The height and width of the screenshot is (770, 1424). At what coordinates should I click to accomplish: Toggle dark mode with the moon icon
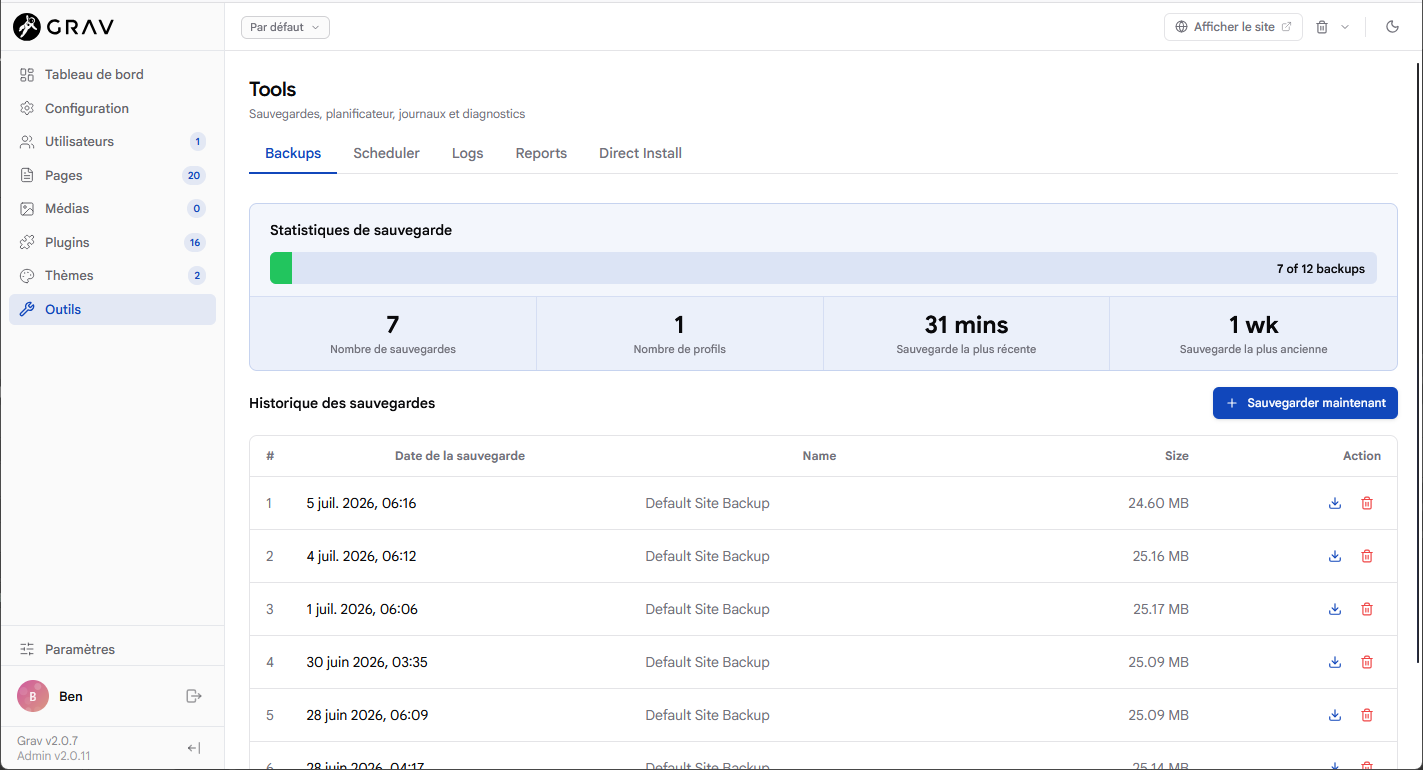(1392, 27)
